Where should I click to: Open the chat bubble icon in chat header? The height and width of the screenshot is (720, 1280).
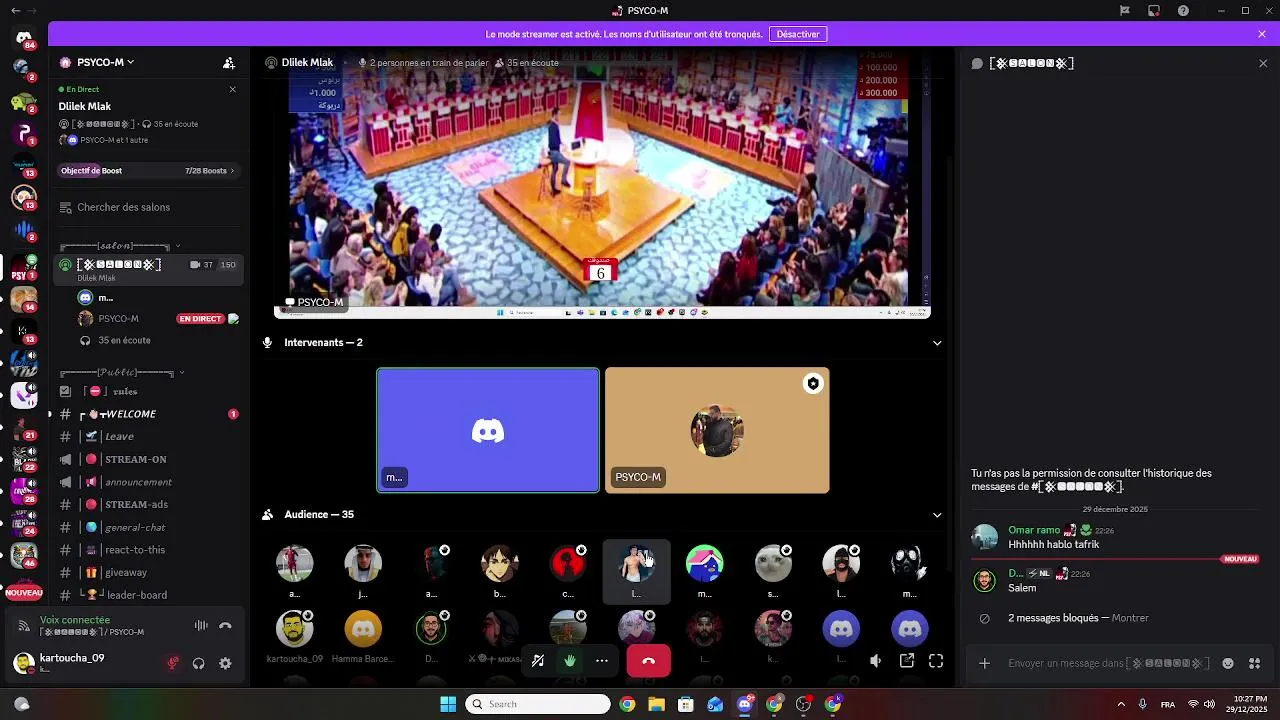(x=977, y=63)
